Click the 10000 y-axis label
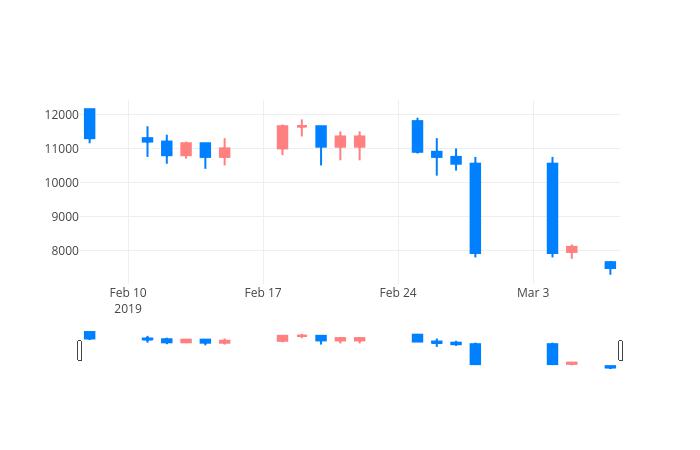Screen dimensions: 700x450 [x=62, y=183]
